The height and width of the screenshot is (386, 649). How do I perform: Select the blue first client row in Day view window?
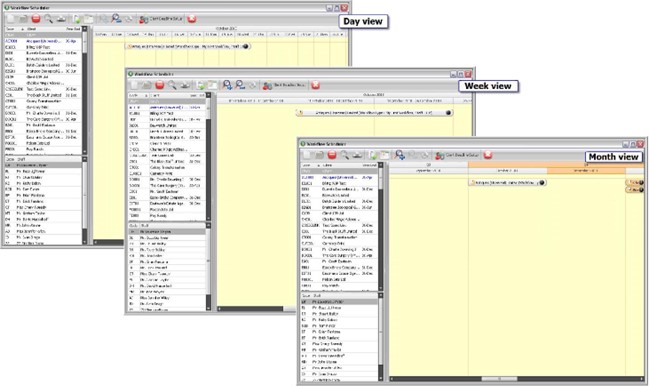pyautogui.click(x=43, y=41)
